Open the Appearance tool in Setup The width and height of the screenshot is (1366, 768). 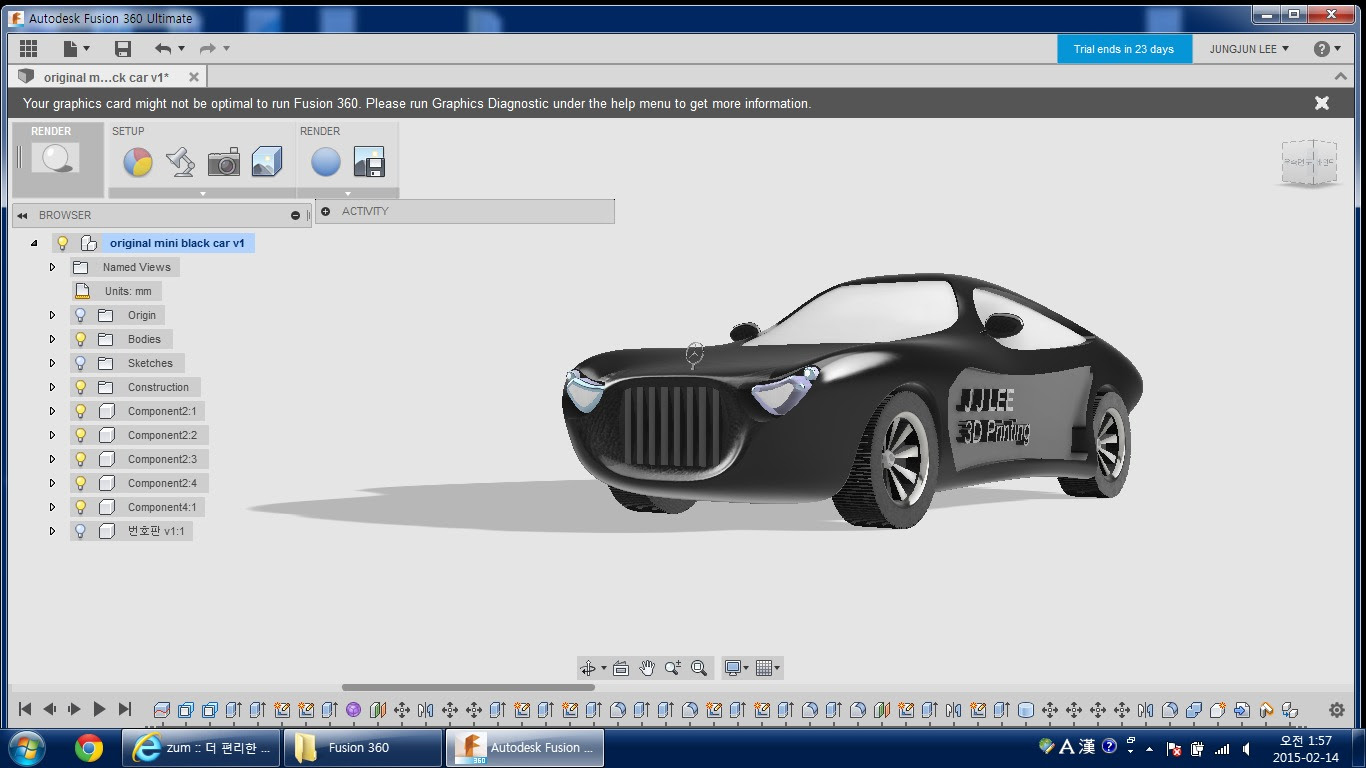(137, 162)
